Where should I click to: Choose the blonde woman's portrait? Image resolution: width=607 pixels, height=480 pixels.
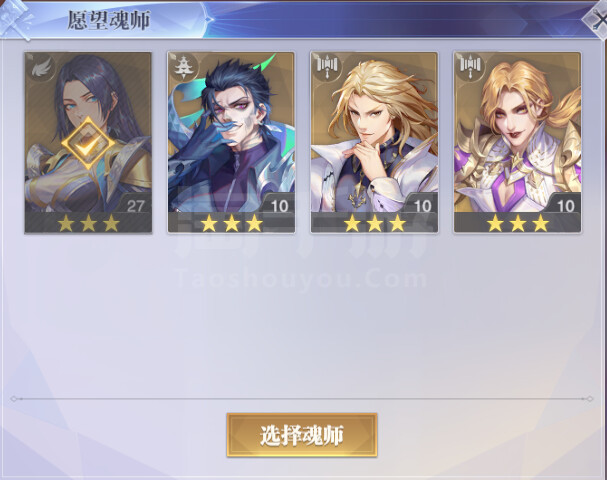point(518,133)
